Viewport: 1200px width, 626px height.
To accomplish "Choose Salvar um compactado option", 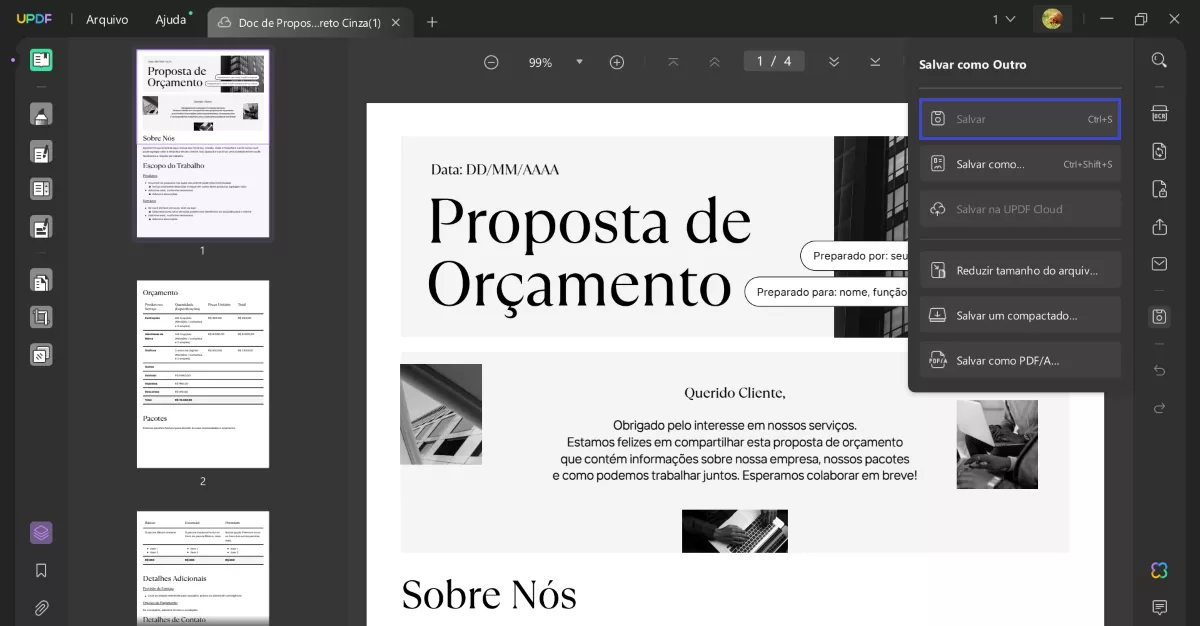I will pyautogui.click(x=1020, y=315).
